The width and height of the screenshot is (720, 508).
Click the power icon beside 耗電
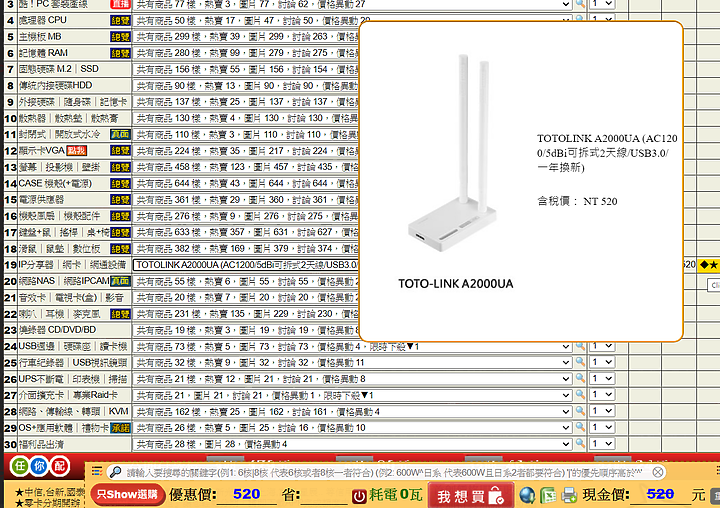pos(359,496)
